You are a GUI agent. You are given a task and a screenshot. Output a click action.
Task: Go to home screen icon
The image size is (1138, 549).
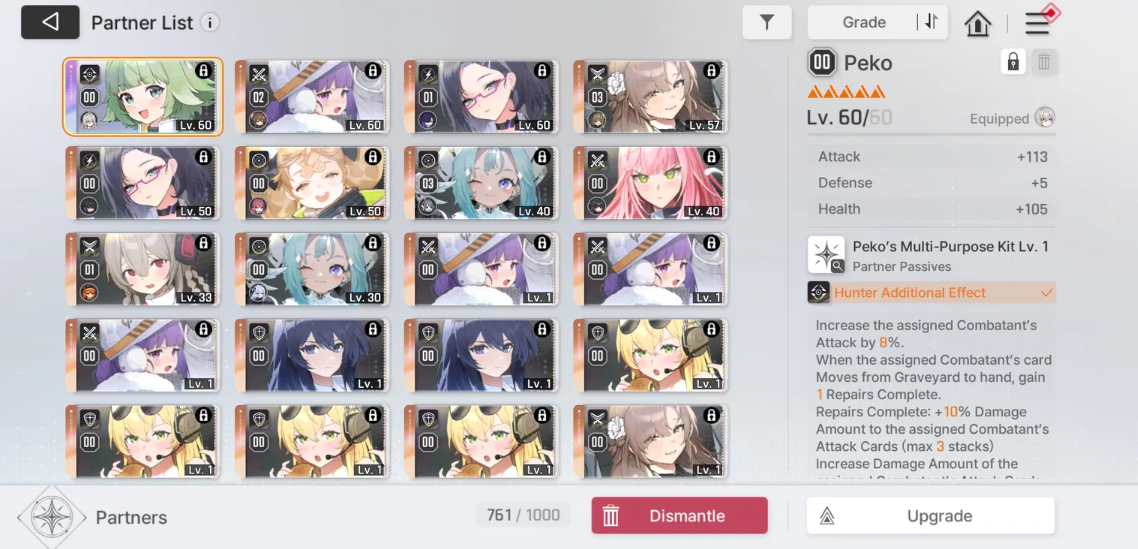978,23
